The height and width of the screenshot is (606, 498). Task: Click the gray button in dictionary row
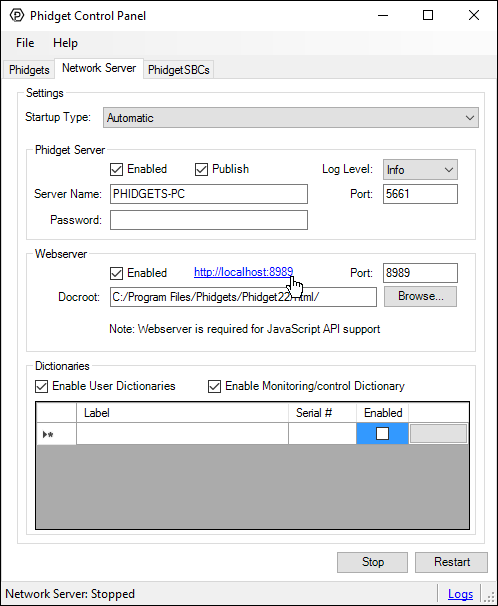[x=438, y=434]
